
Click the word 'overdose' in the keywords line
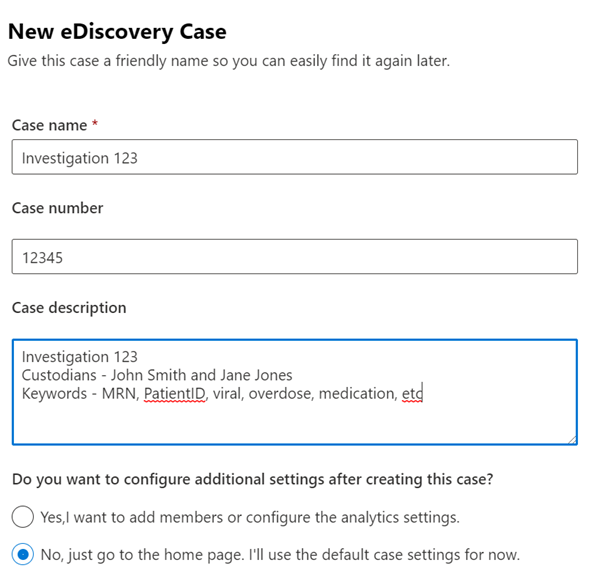click(281, 394)
